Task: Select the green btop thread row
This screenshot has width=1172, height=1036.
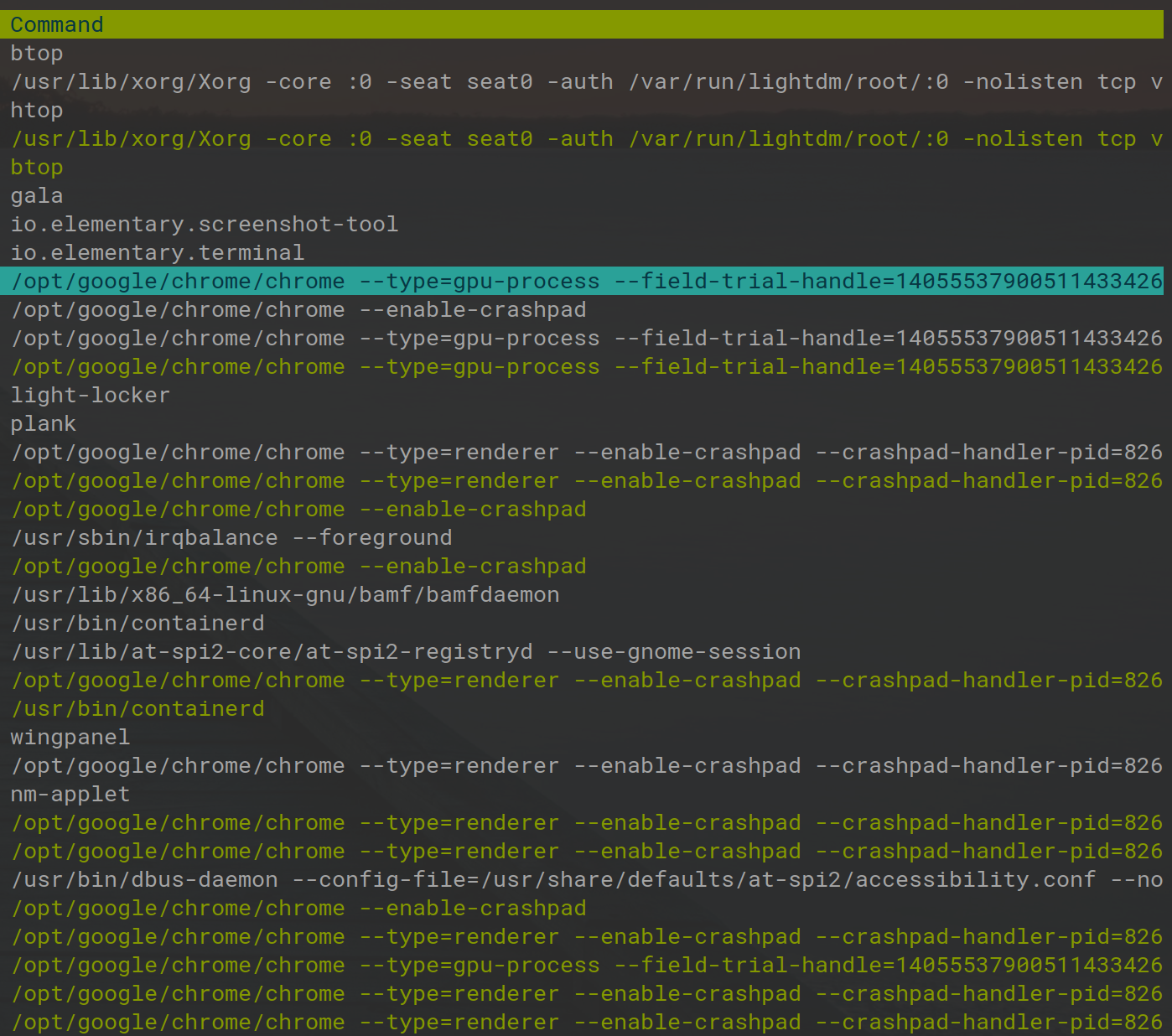Action: click(x=582, y=167)
